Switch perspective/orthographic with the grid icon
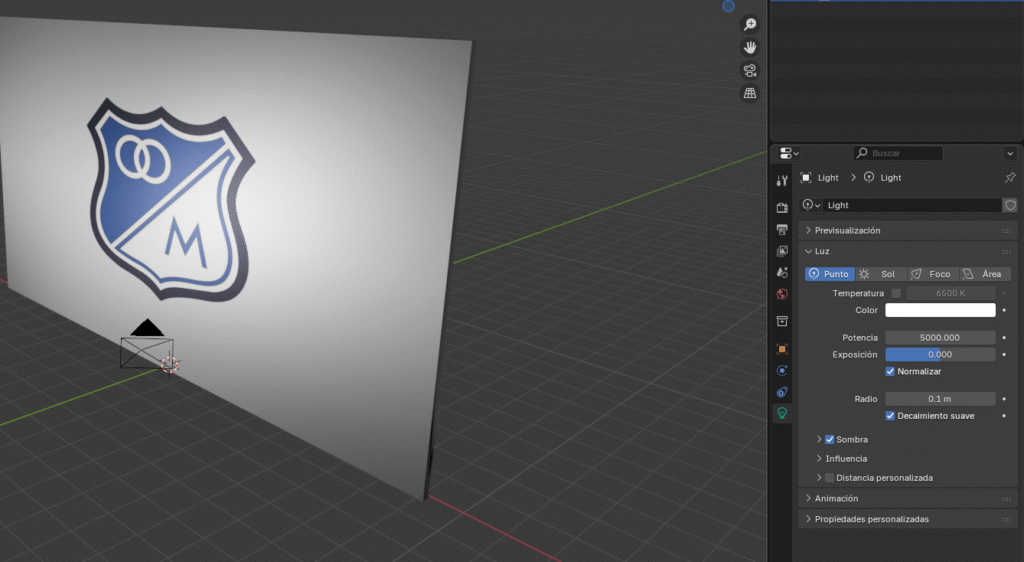The height and width of the screenshot is (562, 1024). tap(749, 93)
